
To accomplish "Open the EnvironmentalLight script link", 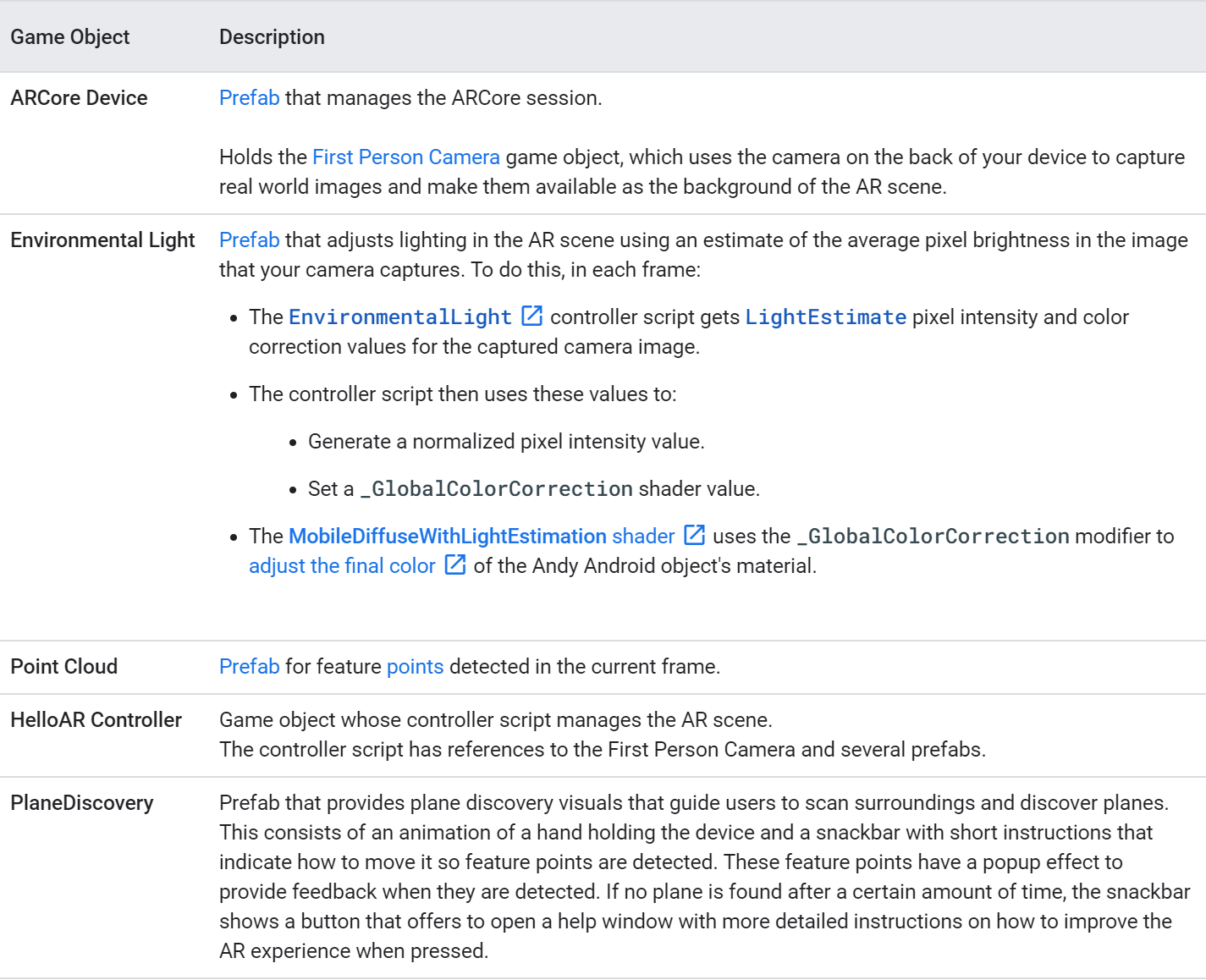I will (399, 317).
